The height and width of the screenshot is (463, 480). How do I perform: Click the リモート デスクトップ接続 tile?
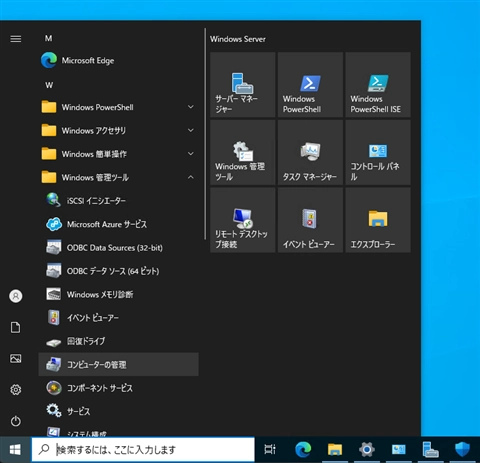(243, 220)
